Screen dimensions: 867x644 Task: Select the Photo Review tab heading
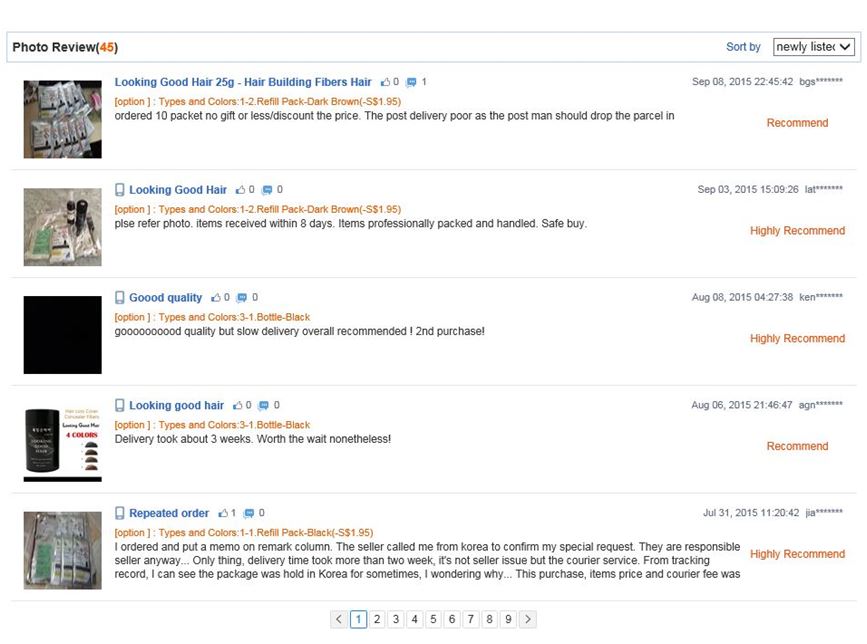click(65, 47)
